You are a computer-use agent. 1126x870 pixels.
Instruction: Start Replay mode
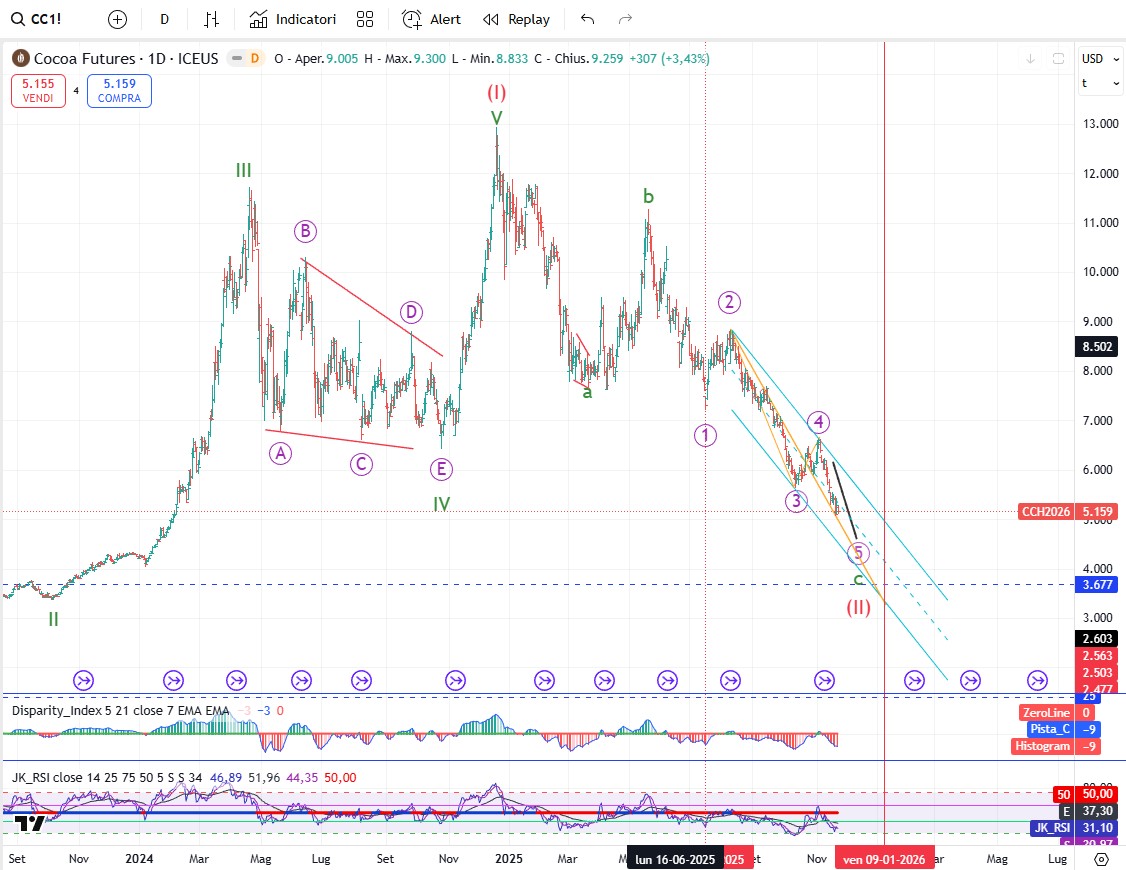tap(516, 19)
